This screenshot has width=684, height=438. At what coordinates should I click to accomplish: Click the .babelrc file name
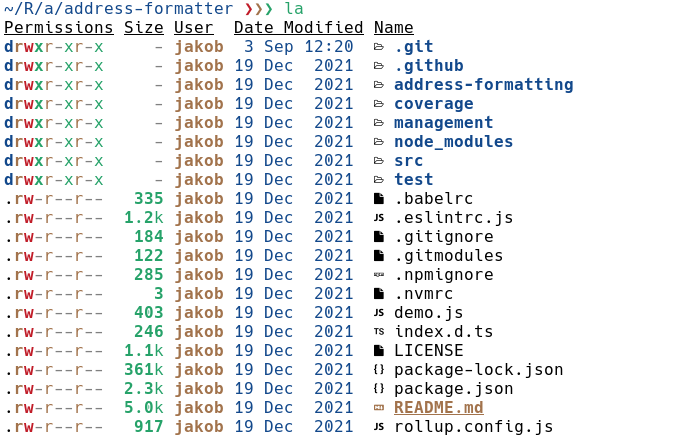coord(434,199)
